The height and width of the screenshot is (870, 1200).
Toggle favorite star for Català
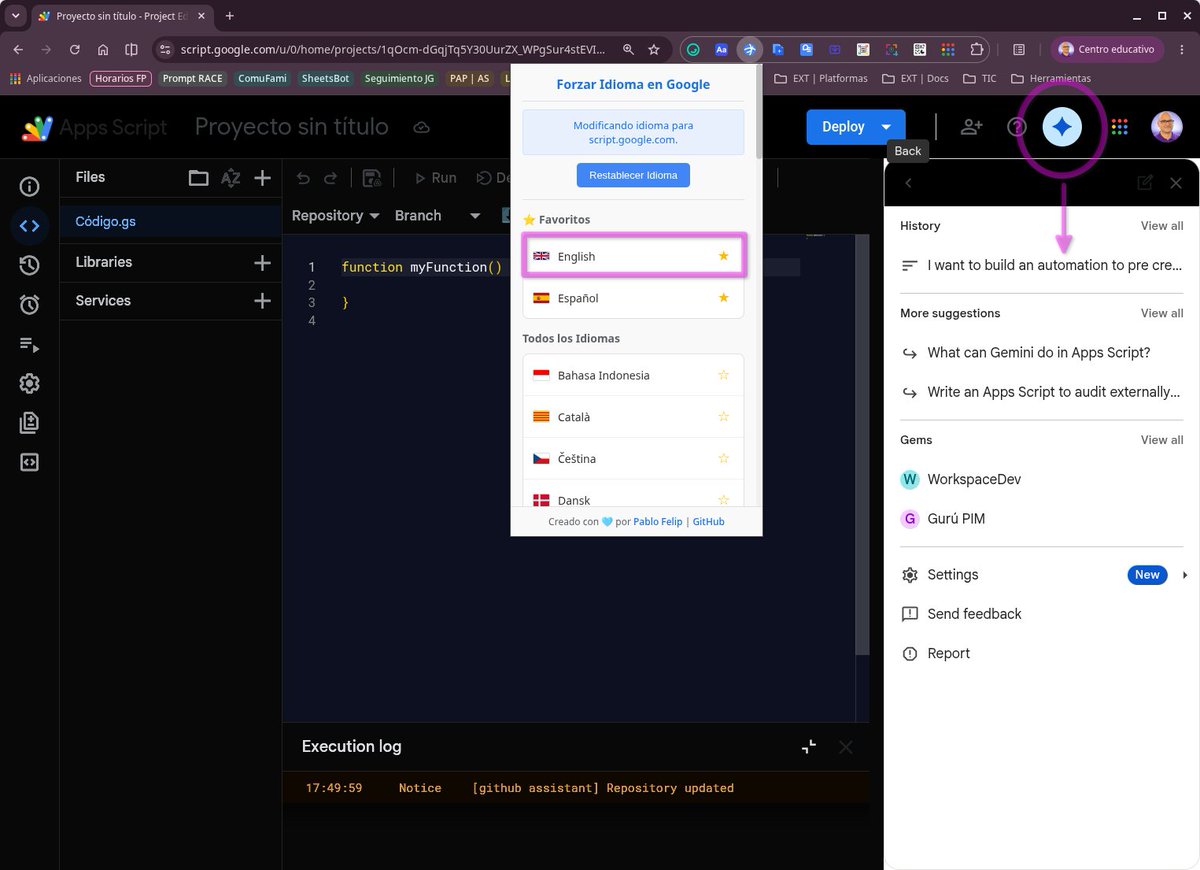(724, 417)
